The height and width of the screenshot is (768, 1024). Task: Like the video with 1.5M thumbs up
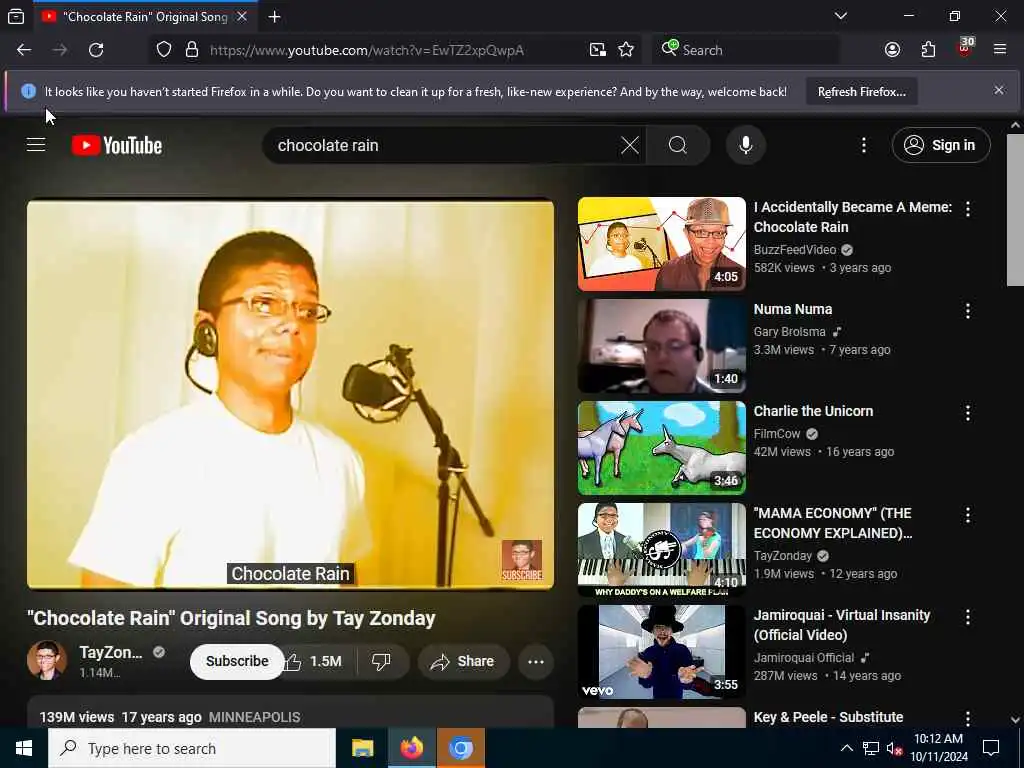pyautogui.click(x=317, y=662)
